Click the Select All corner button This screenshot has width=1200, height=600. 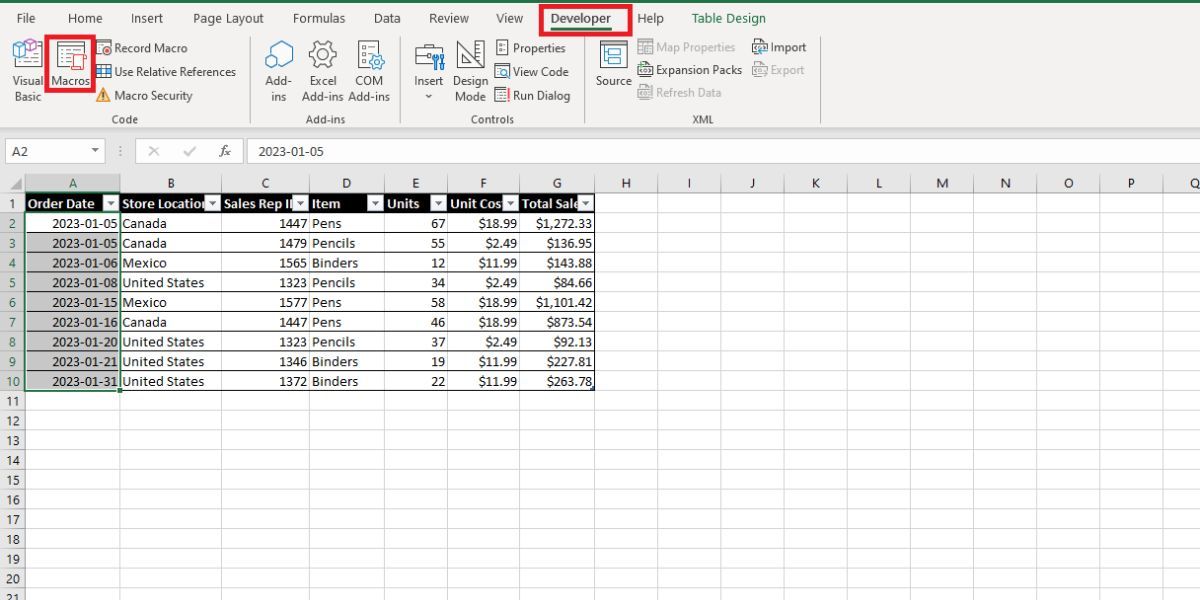pos(12,183)
